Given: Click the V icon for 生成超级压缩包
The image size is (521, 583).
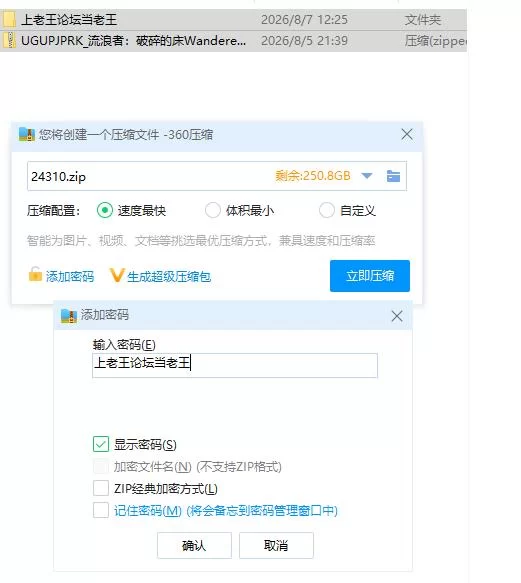Looking at the screenshot, I should pyautogui.click(x=116, y=275).
